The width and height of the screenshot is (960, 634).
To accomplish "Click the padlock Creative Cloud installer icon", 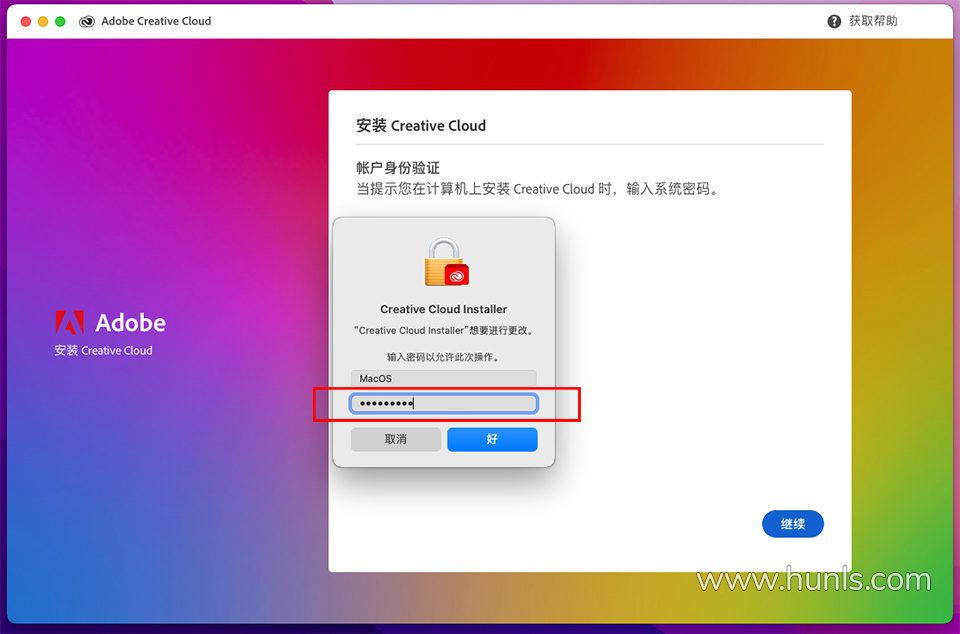I will (x=446, y=262).
